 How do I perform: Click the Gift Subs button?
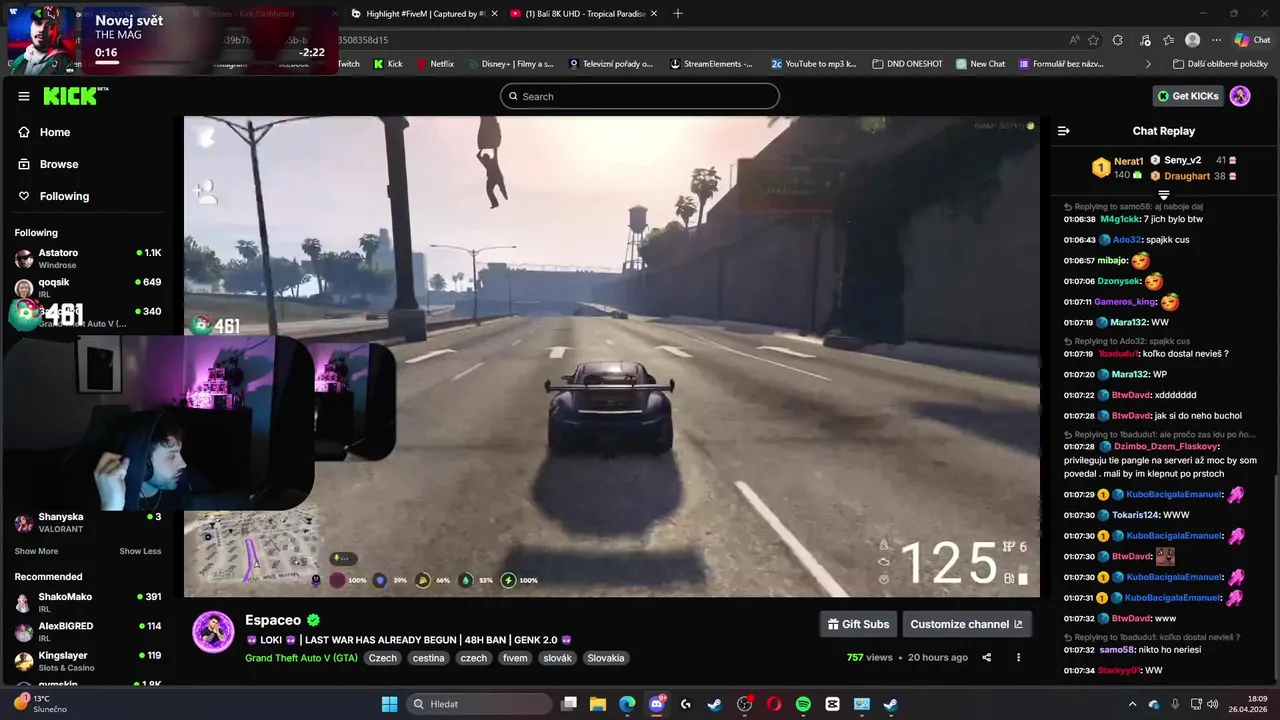(858, 624)
